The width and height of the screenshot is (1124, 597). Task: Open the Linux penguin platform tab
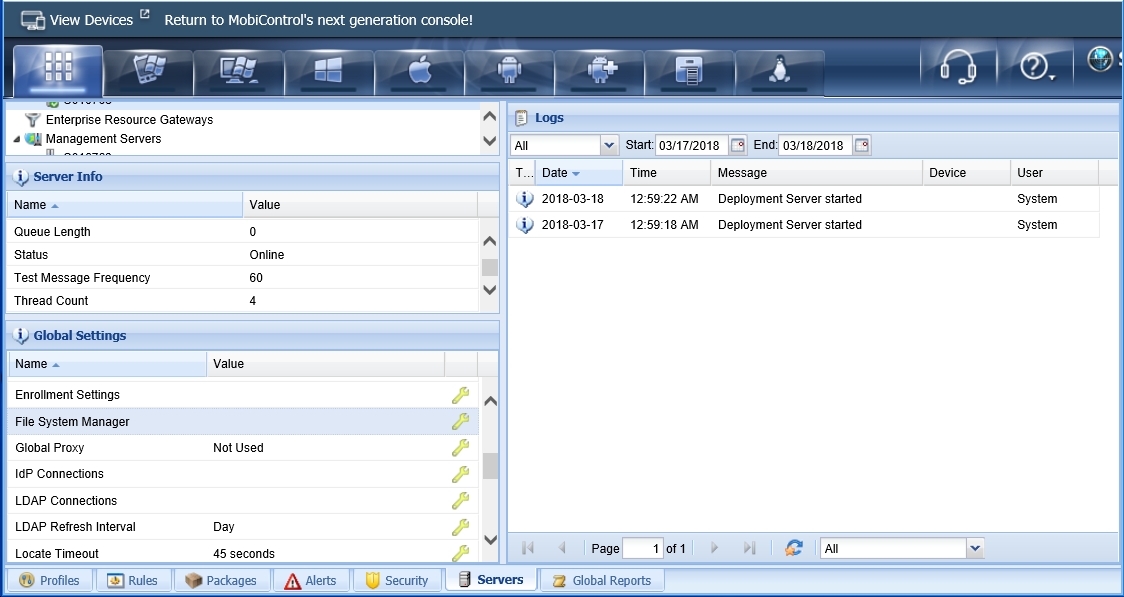[779, 70]
